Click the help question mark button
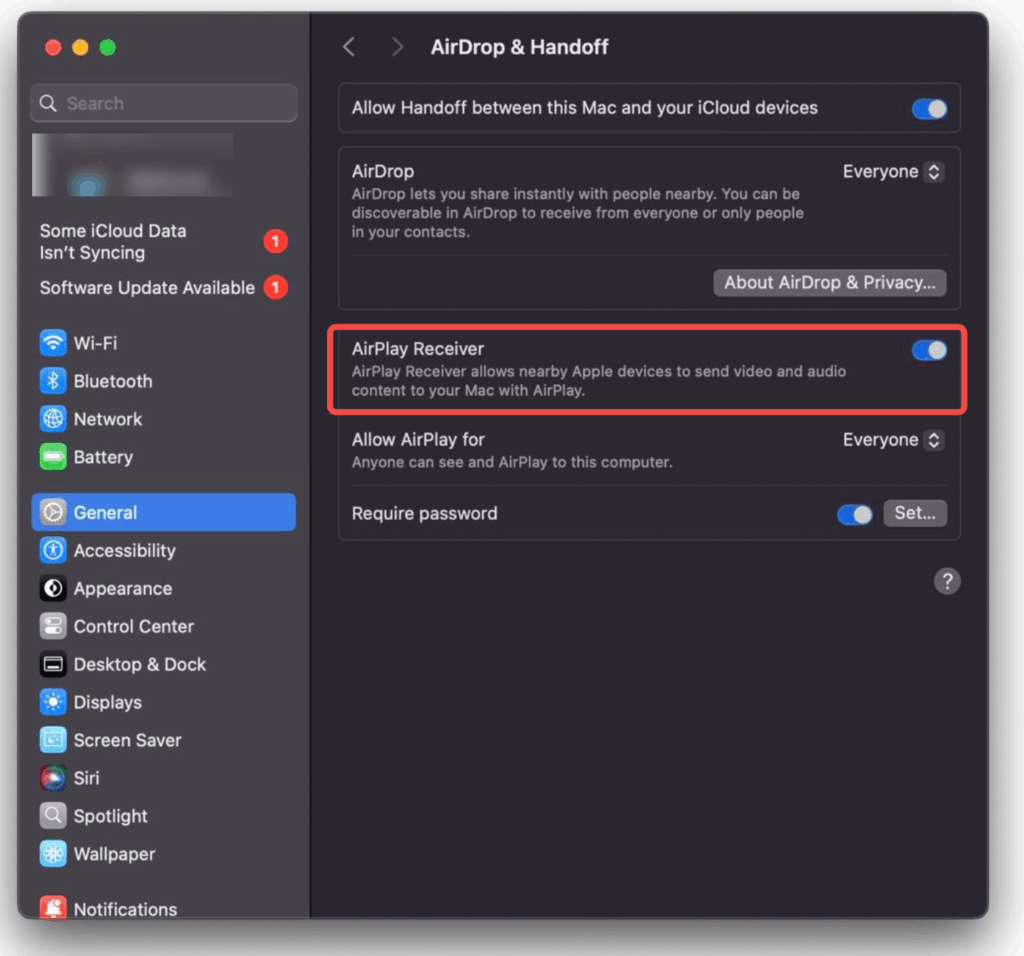Screen dimensions: 1024x956 pyautogui.click(x=946, y=581)
